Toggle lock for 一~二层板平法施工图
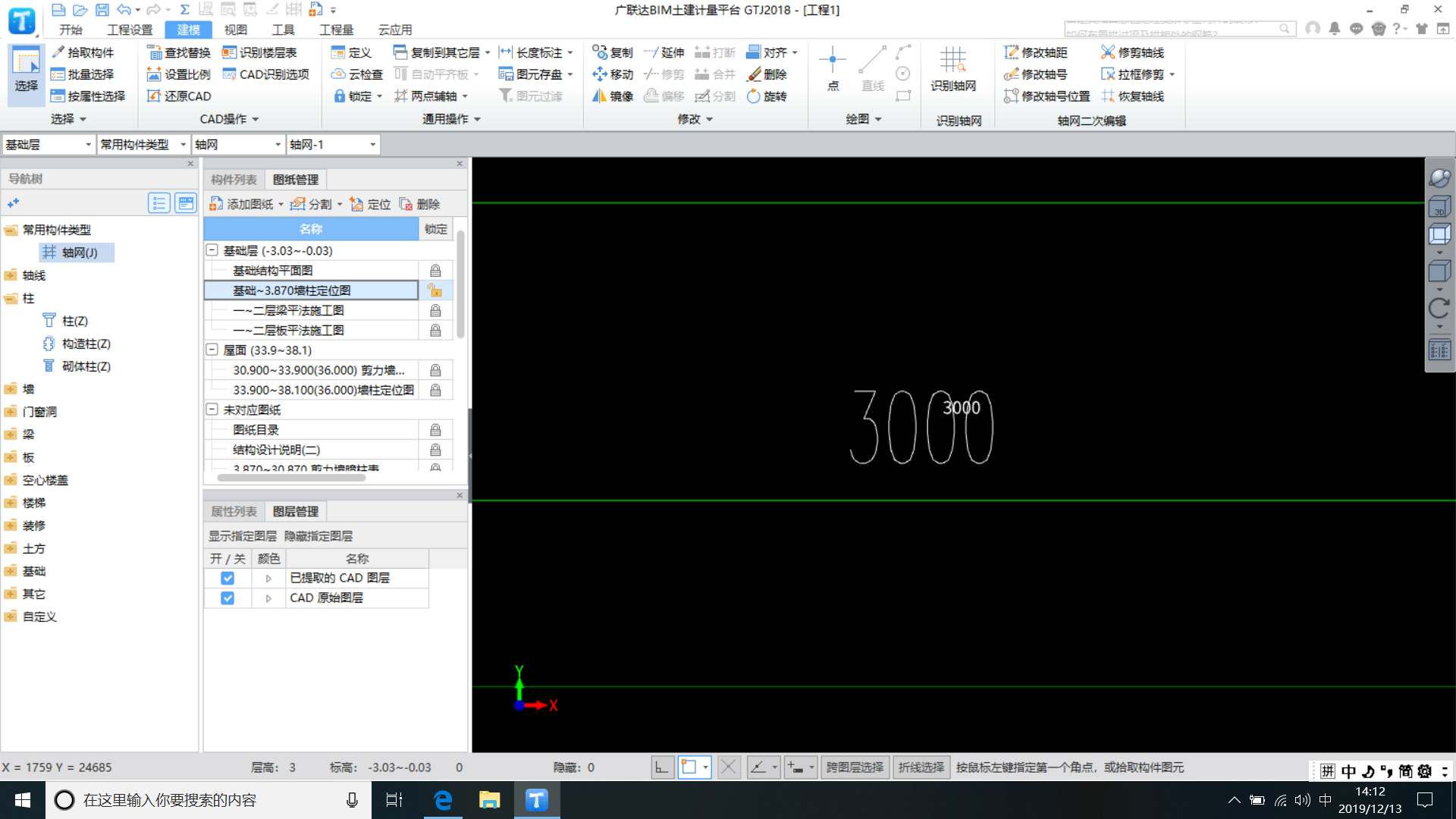The image size is (1456, 819). [435, 331]
